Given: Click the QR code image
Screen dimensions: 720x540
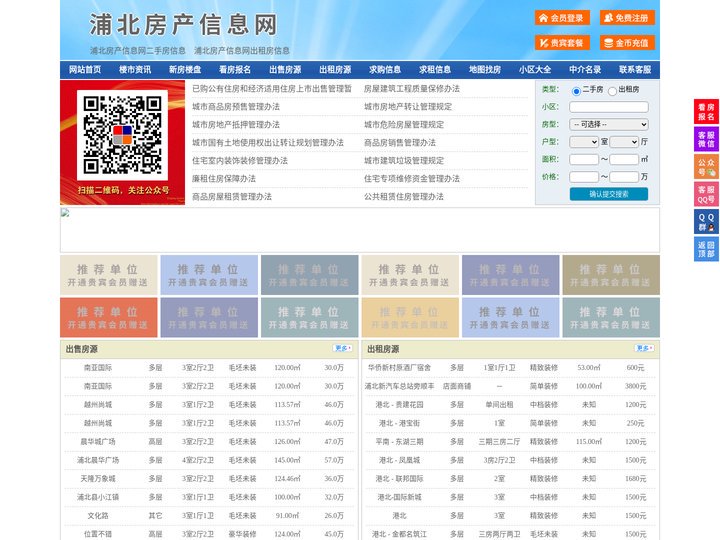Looking at the screenshot, I should pyautogui.click(x=122, y=135).
